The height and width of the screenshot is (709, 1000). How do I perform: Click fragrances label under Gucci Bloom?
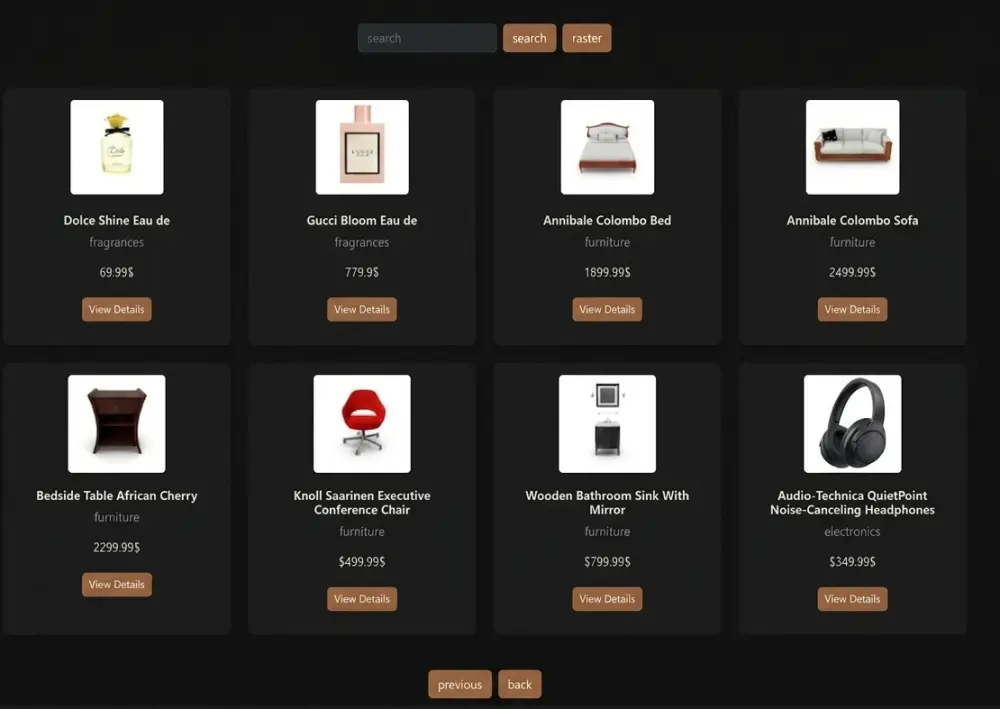pos(362,242)
